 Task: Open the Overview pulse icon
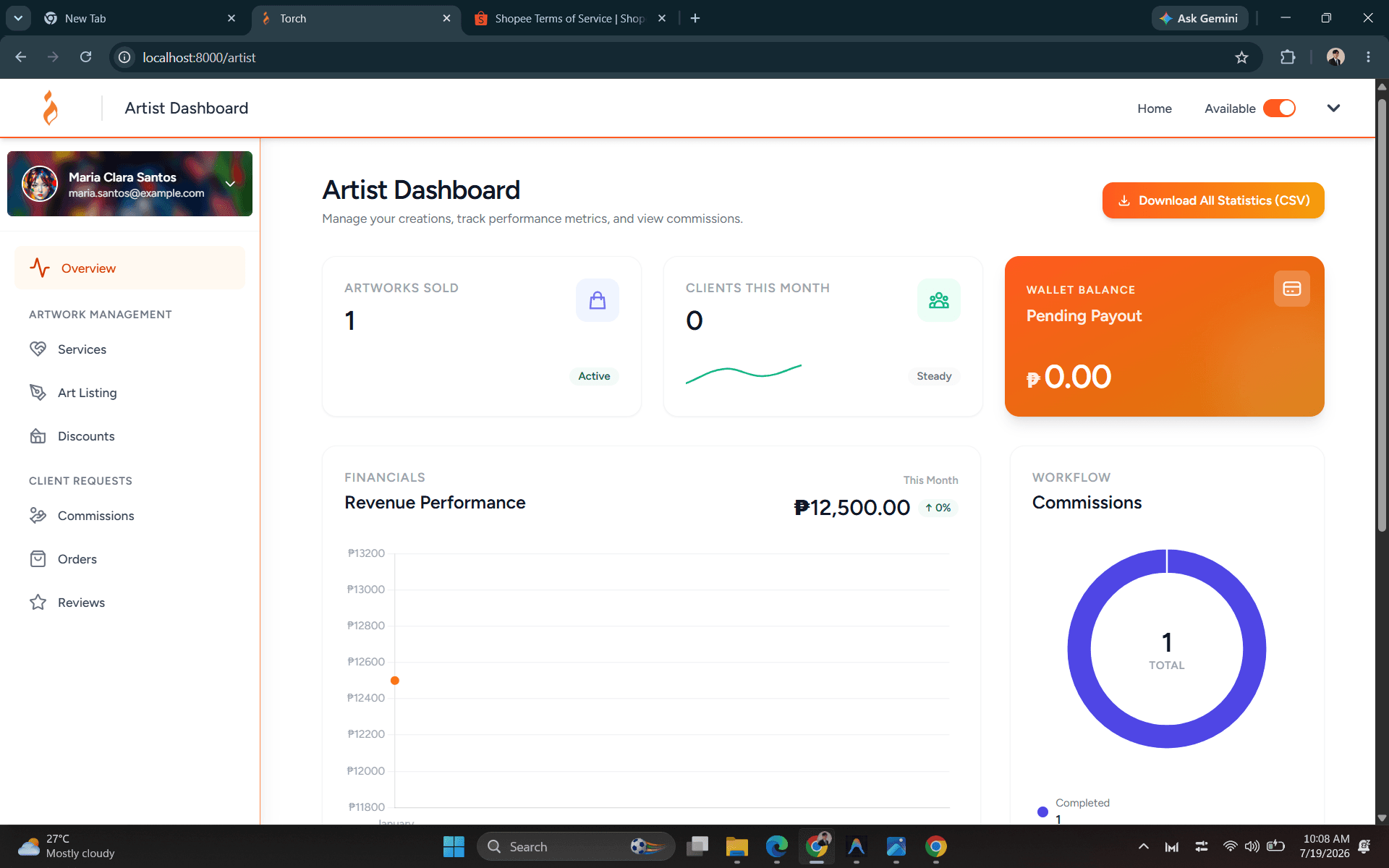40,268
